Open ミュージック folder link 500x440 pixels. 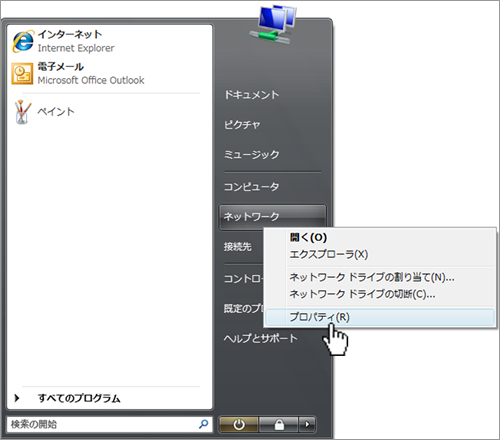click(x=252, y=154)
